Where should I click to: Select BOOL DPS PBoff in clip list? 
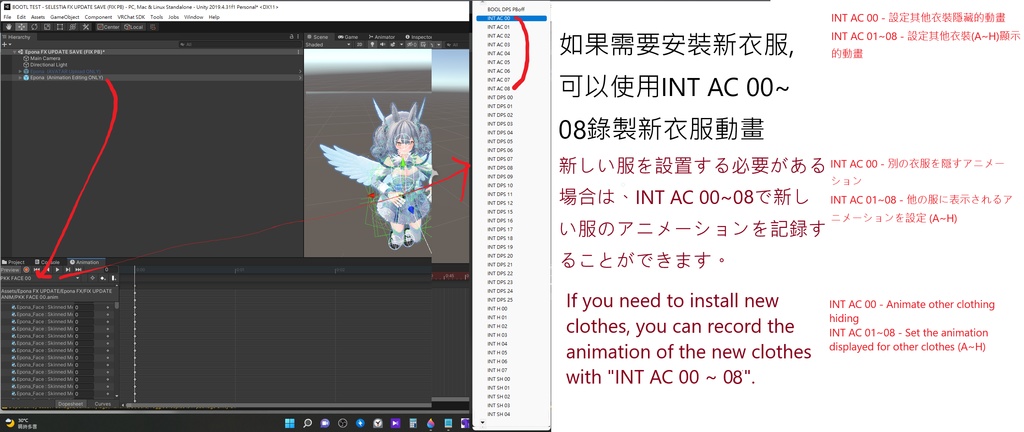[505, 9]
